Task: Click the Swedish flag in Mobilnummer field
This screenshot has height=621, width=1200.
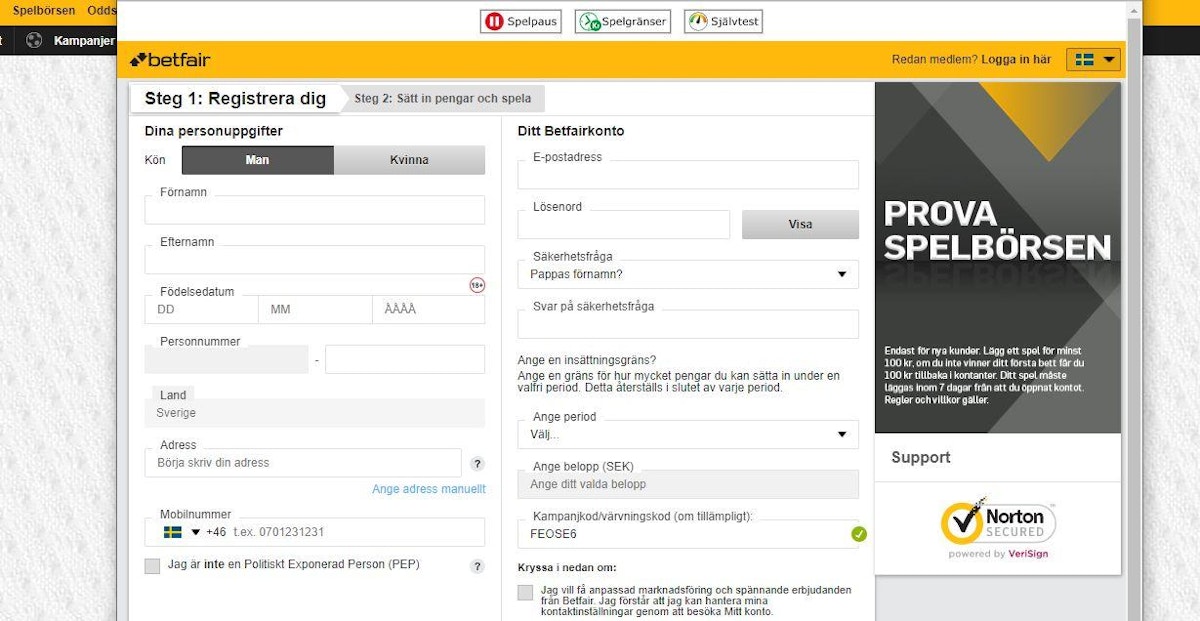Action: (x=173, y=532)
